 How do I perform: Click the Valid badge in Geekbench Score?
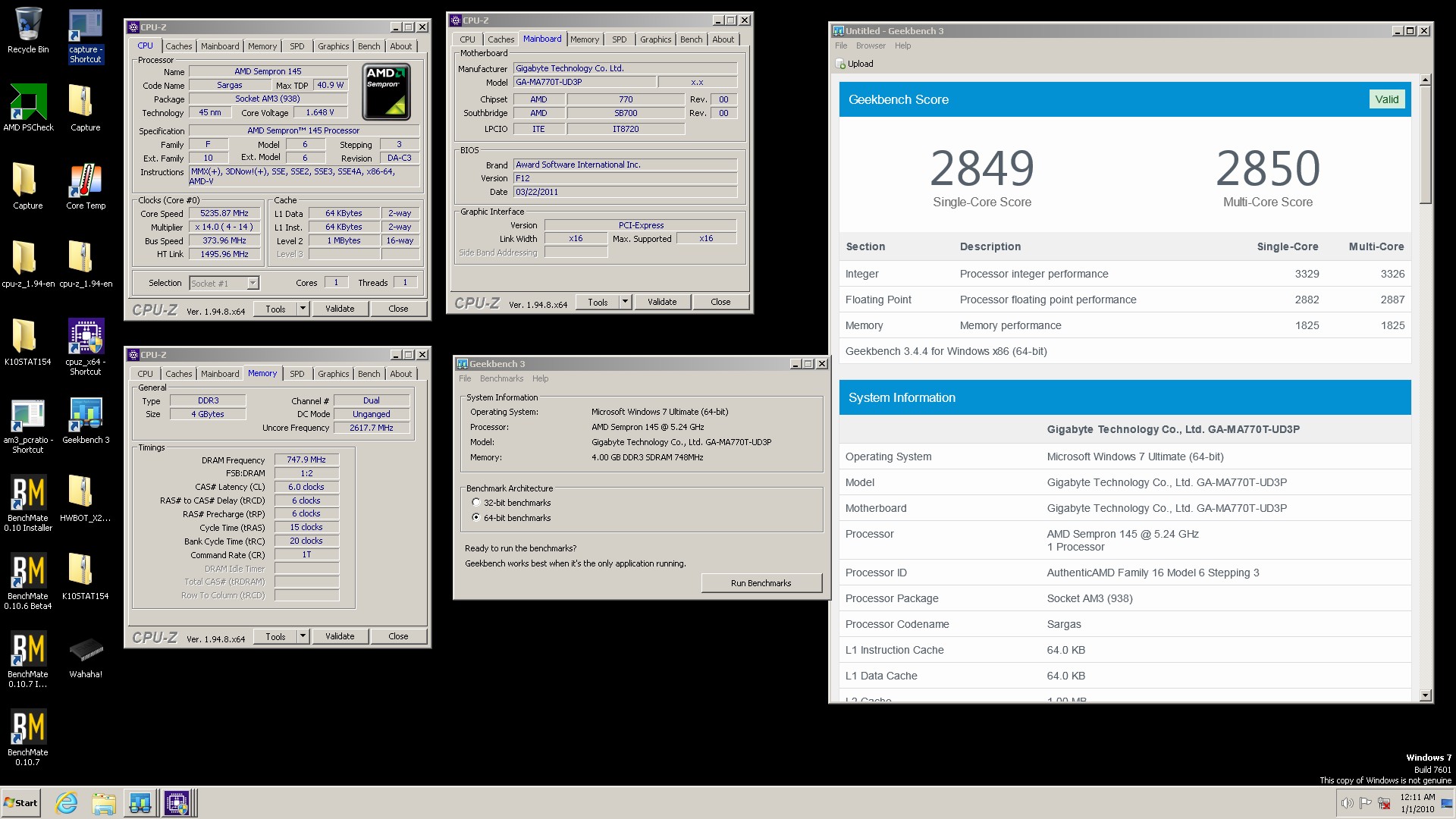tap(1387, 99)
